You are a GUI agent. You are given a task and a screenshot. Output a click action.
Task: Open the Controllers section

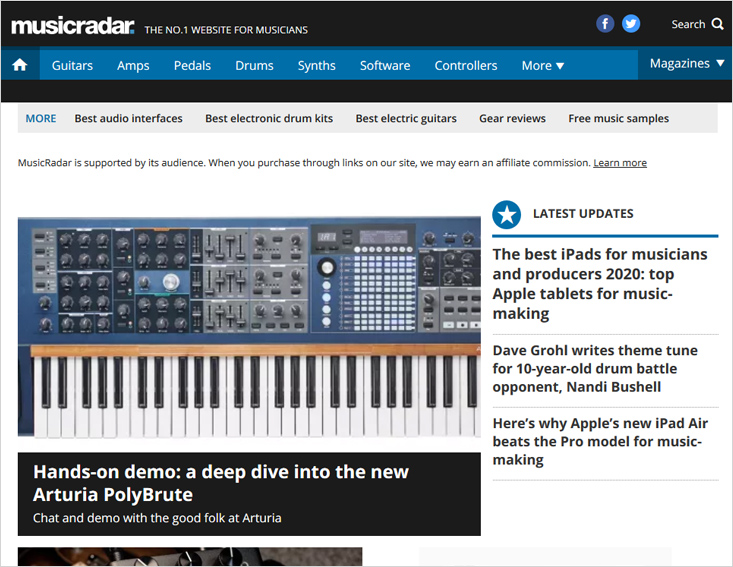pyautogui.click(x=466, y=65)
